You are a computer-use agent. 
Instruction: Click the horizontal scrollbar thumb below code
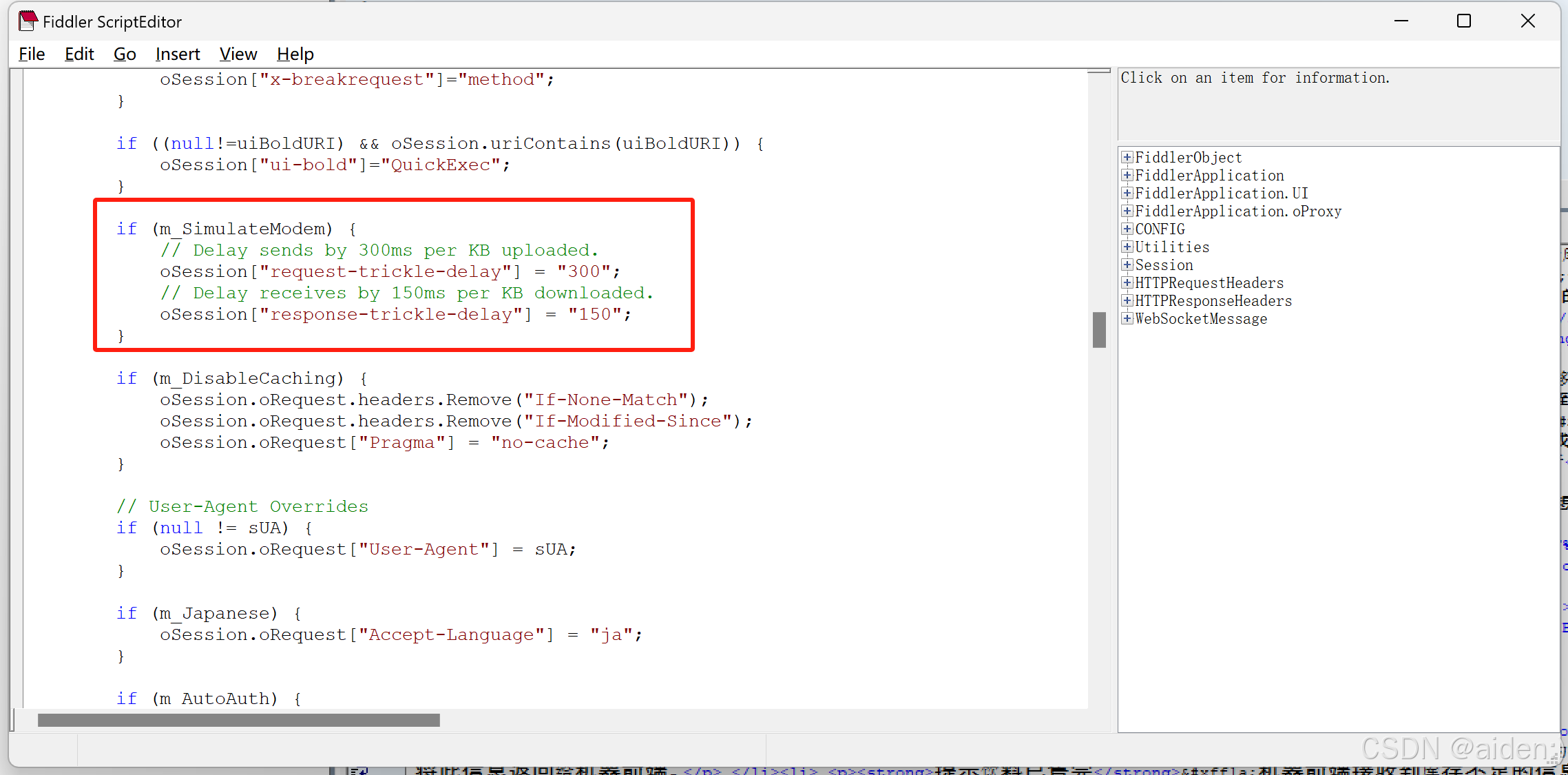click(x=238, y=720)
